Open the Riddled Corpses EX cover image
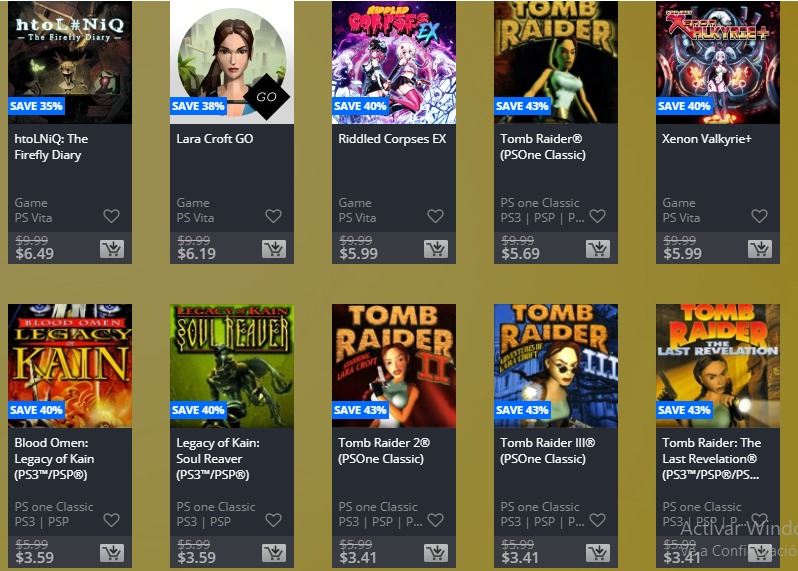The image size is (798, 571). [394, 62]
